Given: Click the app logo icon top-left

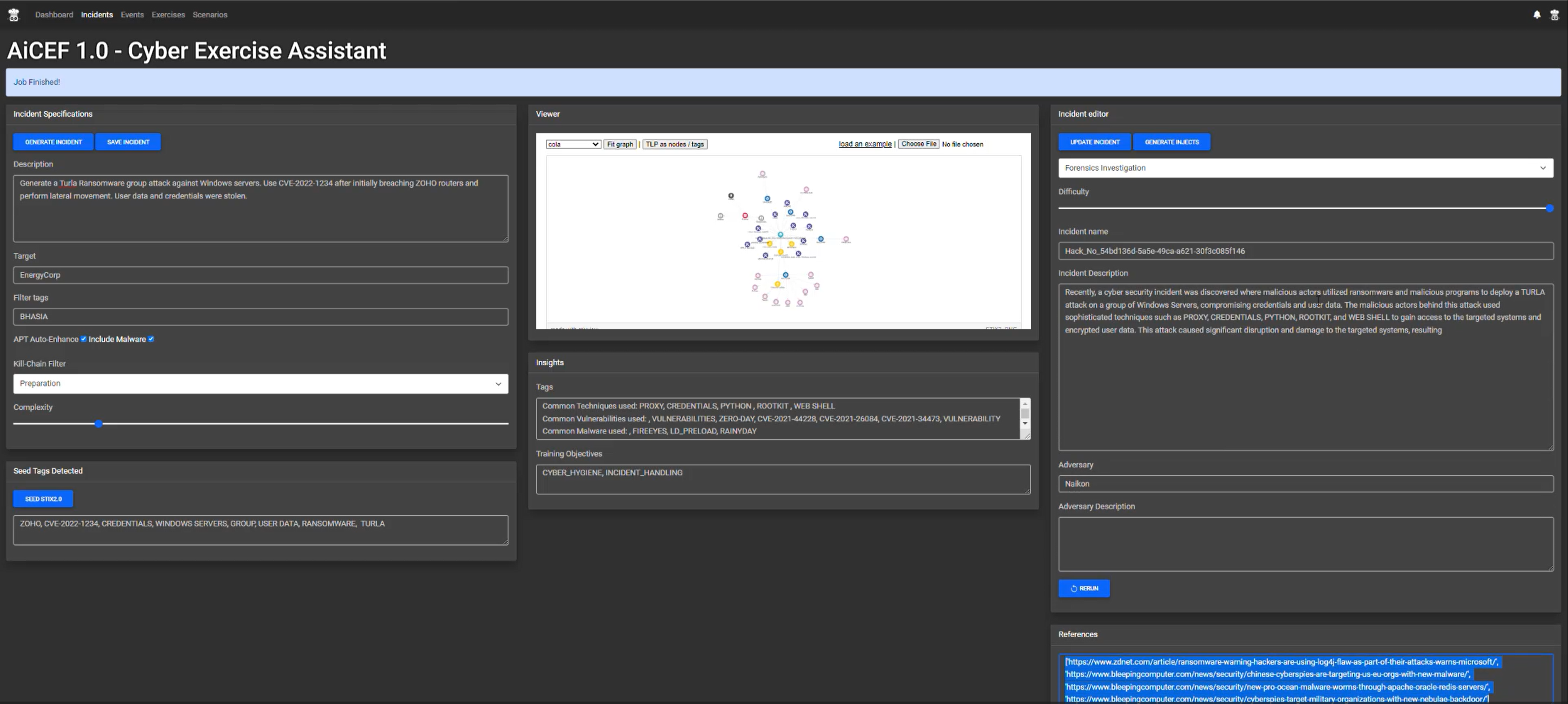Looking at the screenshot, I should pyautogui.click(x=13, y=15).
